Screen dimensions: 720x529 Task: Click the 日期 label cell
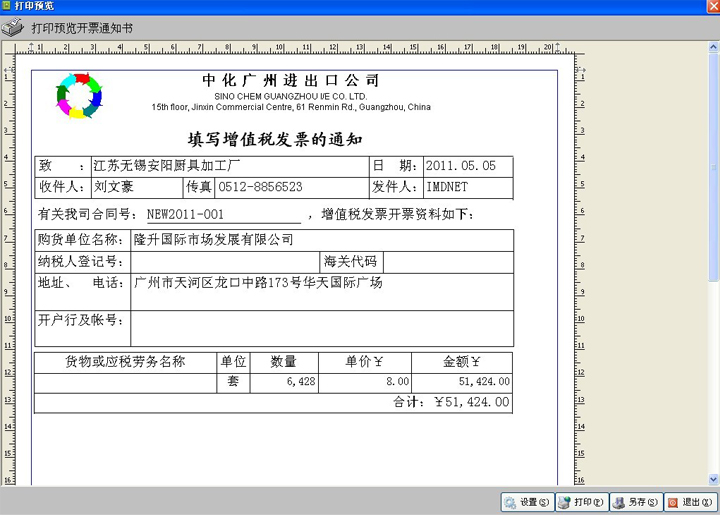pos(396,165)
